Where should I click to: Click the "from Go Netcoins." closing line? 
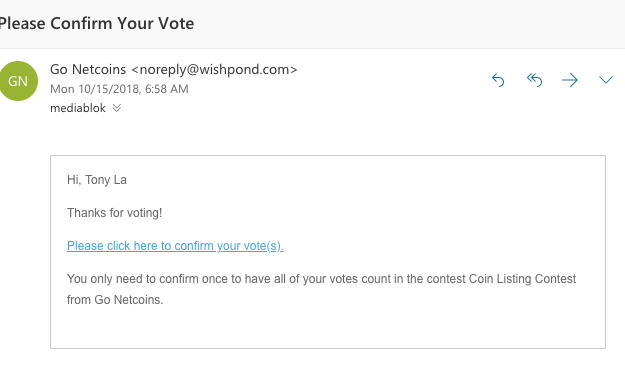[115, 300]
